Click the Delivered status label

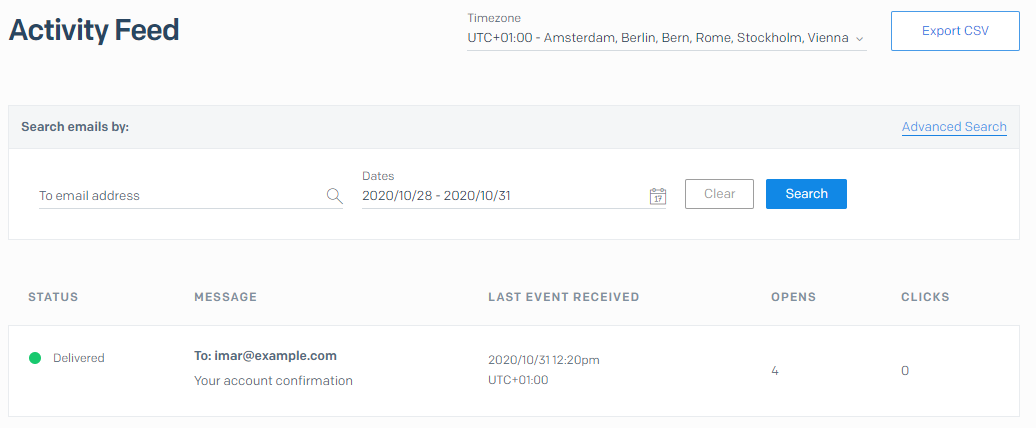click(79, 358)
